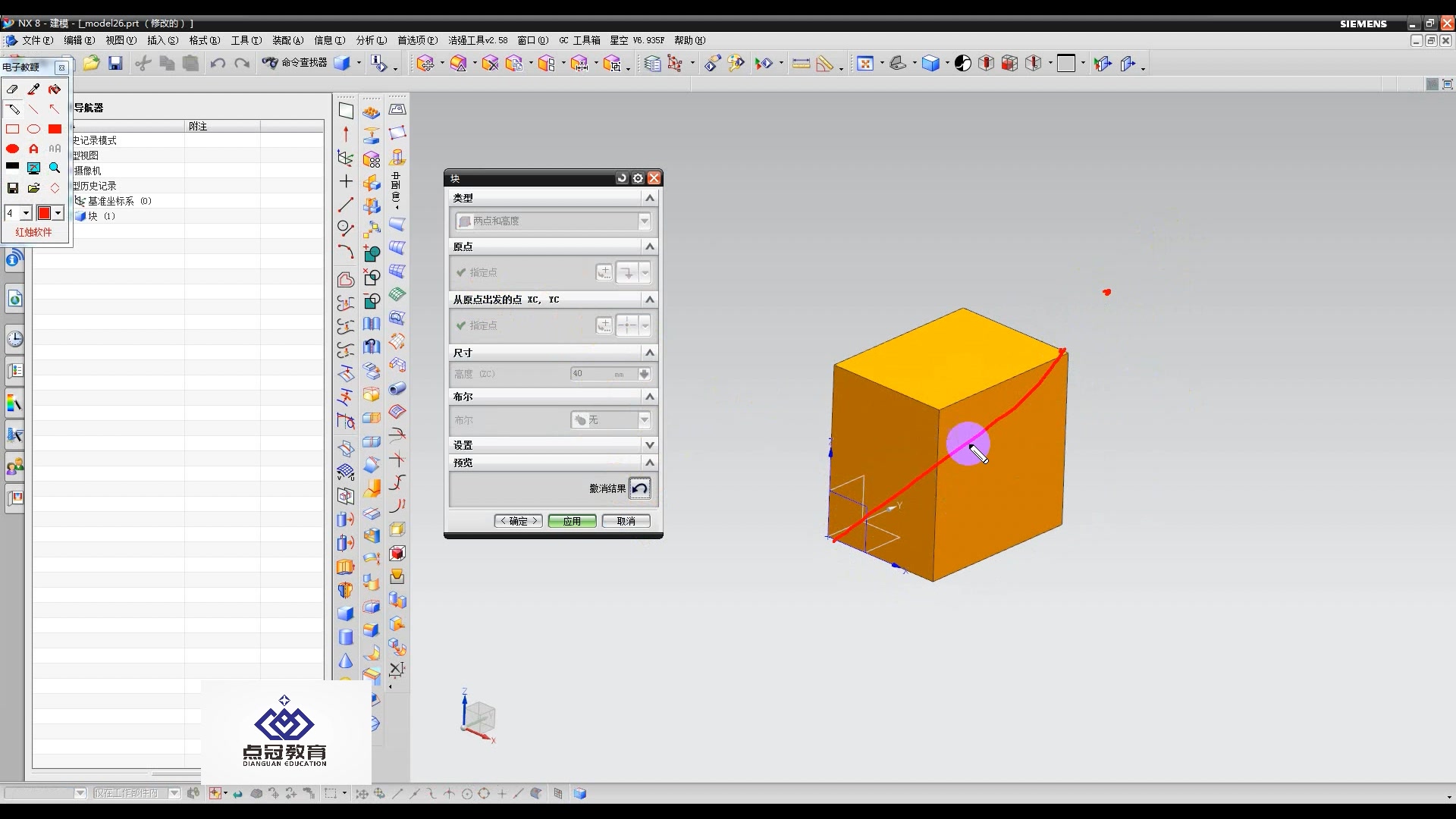
Task: Open the 分析 menu
Action: [371, 40]
